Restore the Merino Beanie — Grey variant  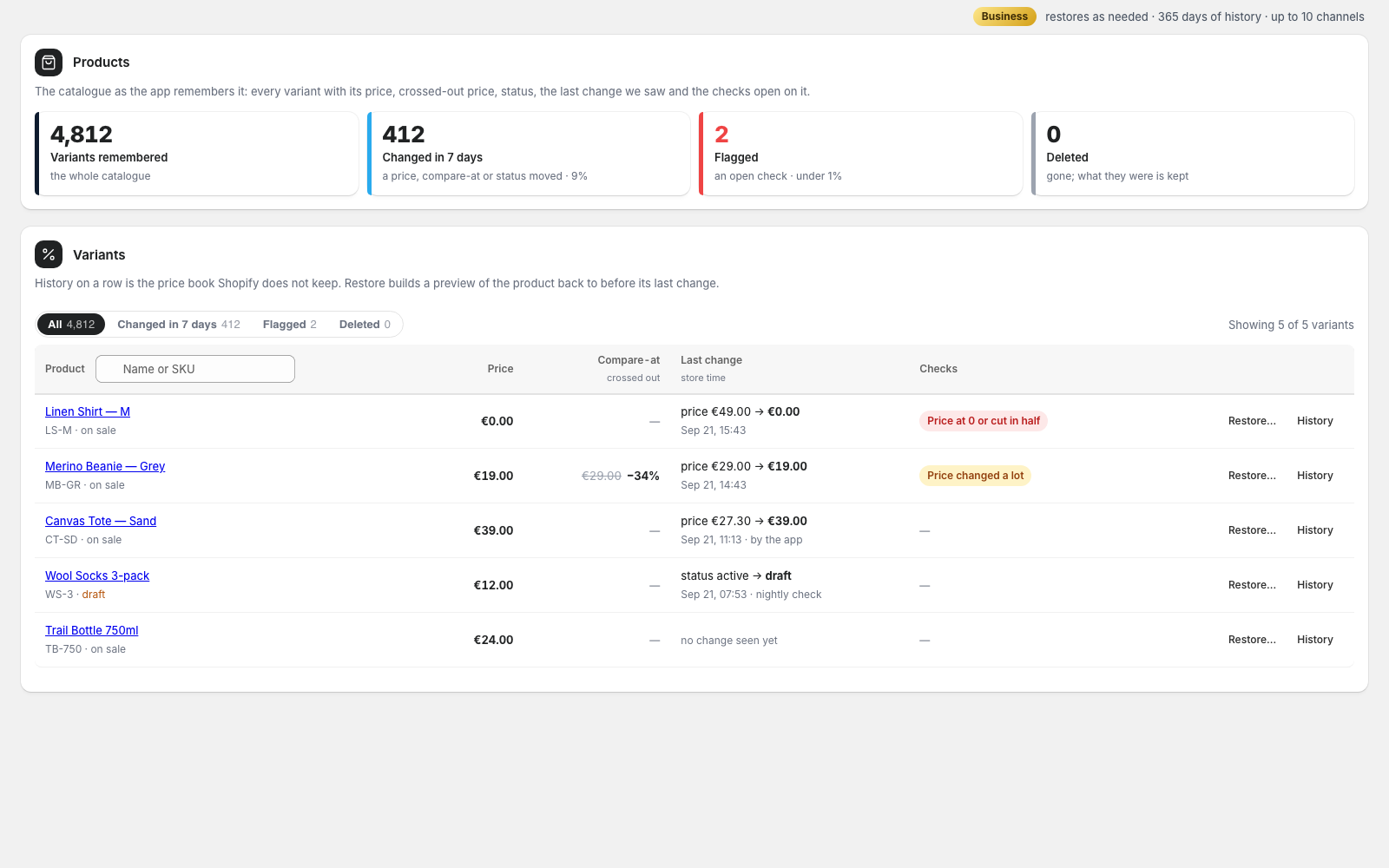tap(1252, 476)
